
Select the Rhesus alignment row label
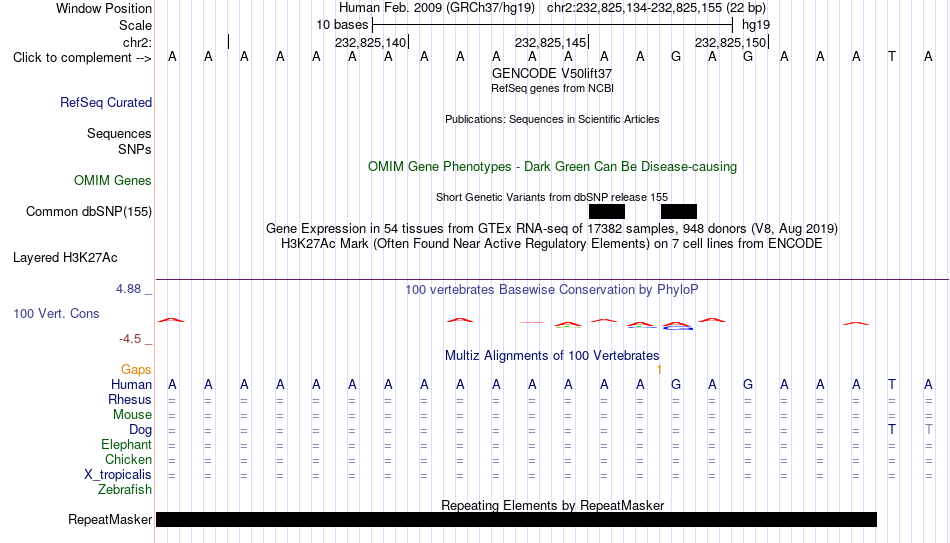point(130,400)
